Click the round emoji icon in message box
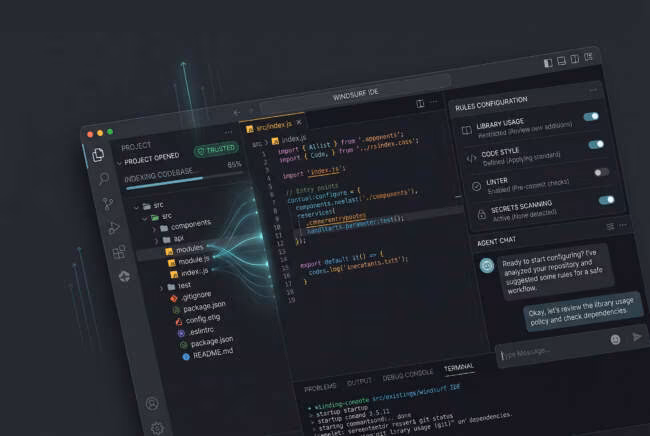Viewport: 650px width, 436px height. point(615,339)
